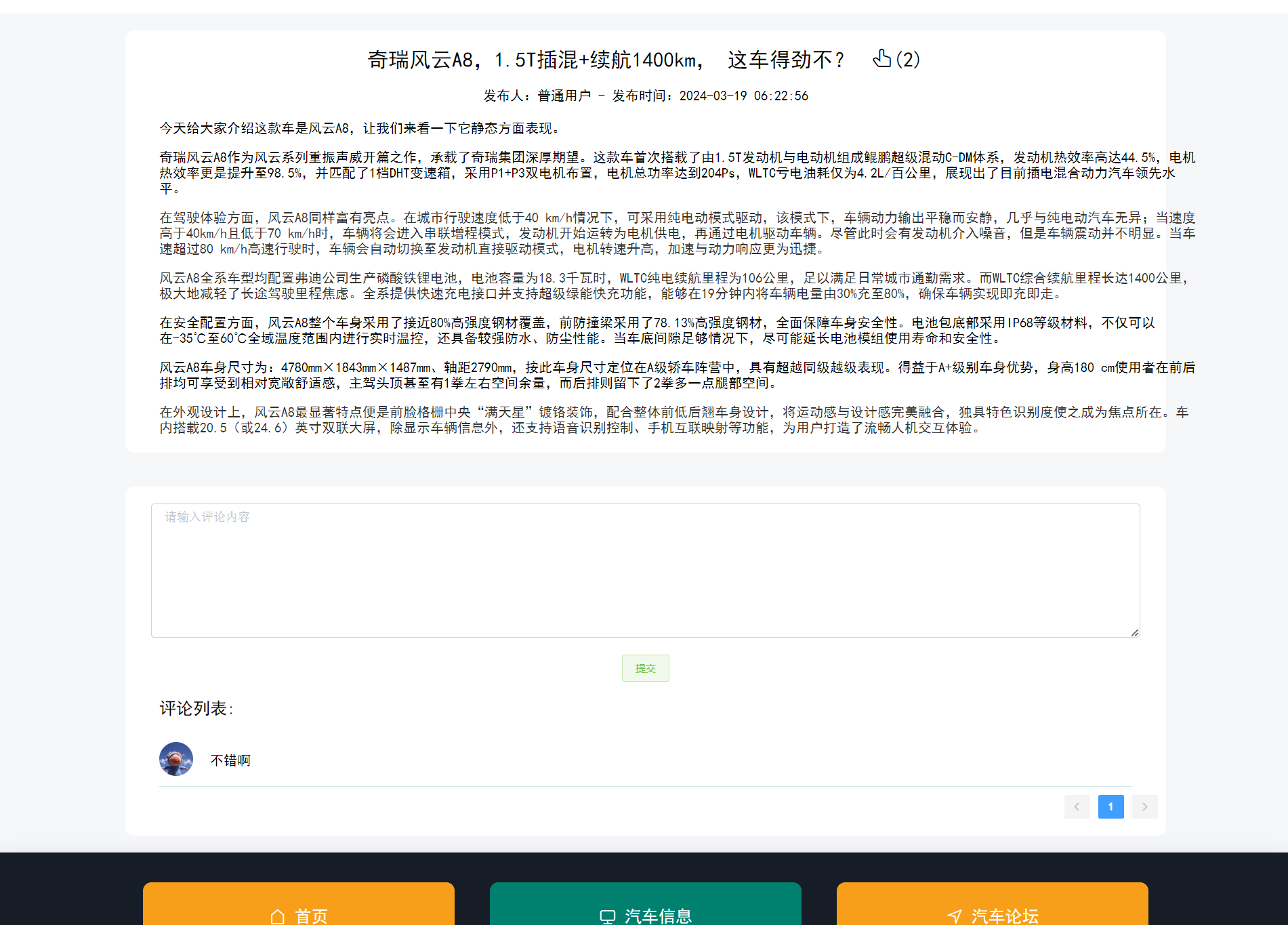Click the home icon in footer
Viewport: 1288px width, 925px height.
[x=276, y=916]
